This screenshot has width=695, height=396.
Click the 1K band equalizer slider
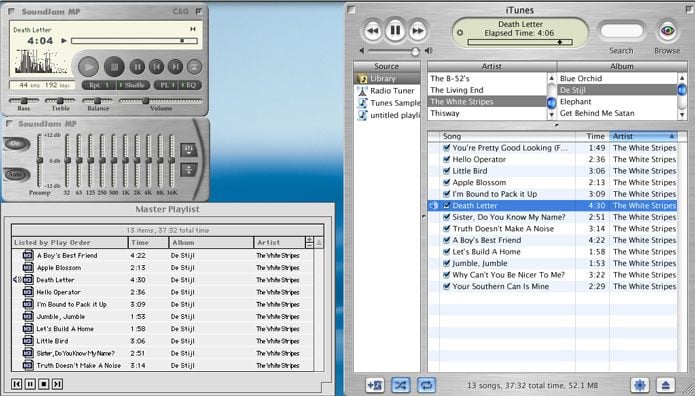125,161
